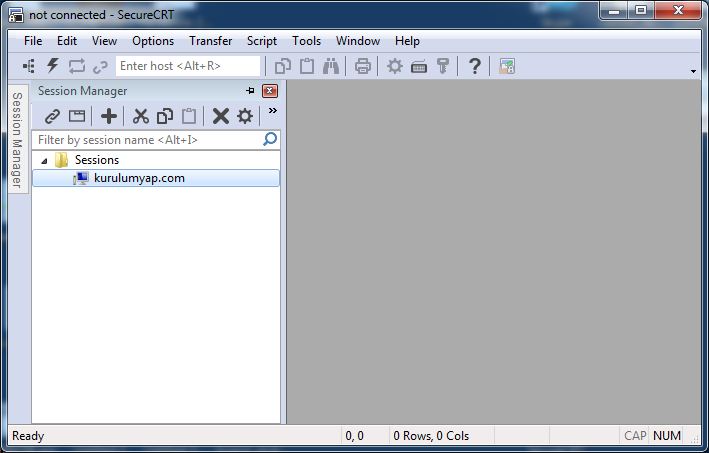Click the Public Key Assistant key icon
Image resolution: width=709 pixels, height=453 pixels.
point(443,66)
